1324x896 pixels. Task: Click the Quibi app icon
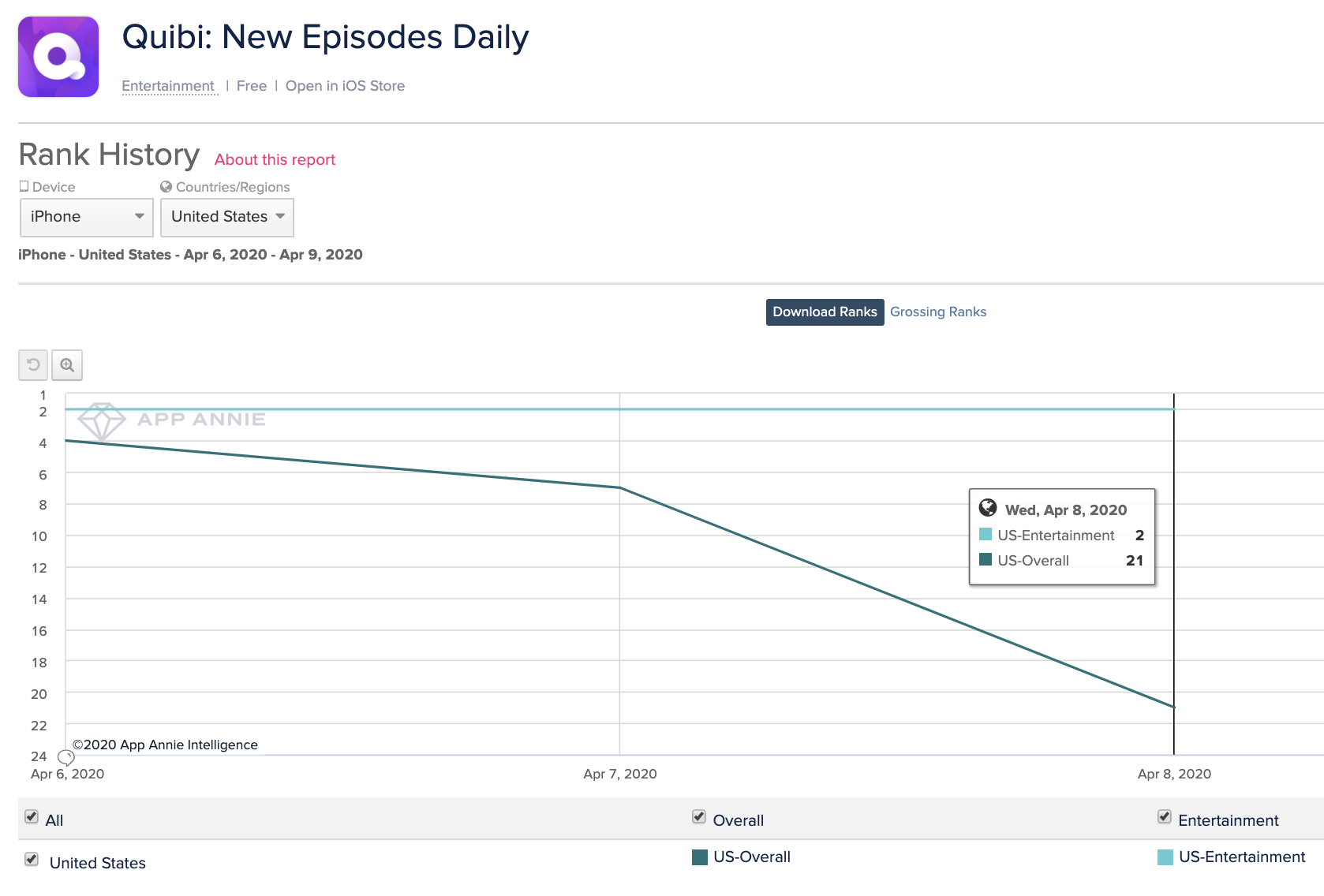pos(58,57)
